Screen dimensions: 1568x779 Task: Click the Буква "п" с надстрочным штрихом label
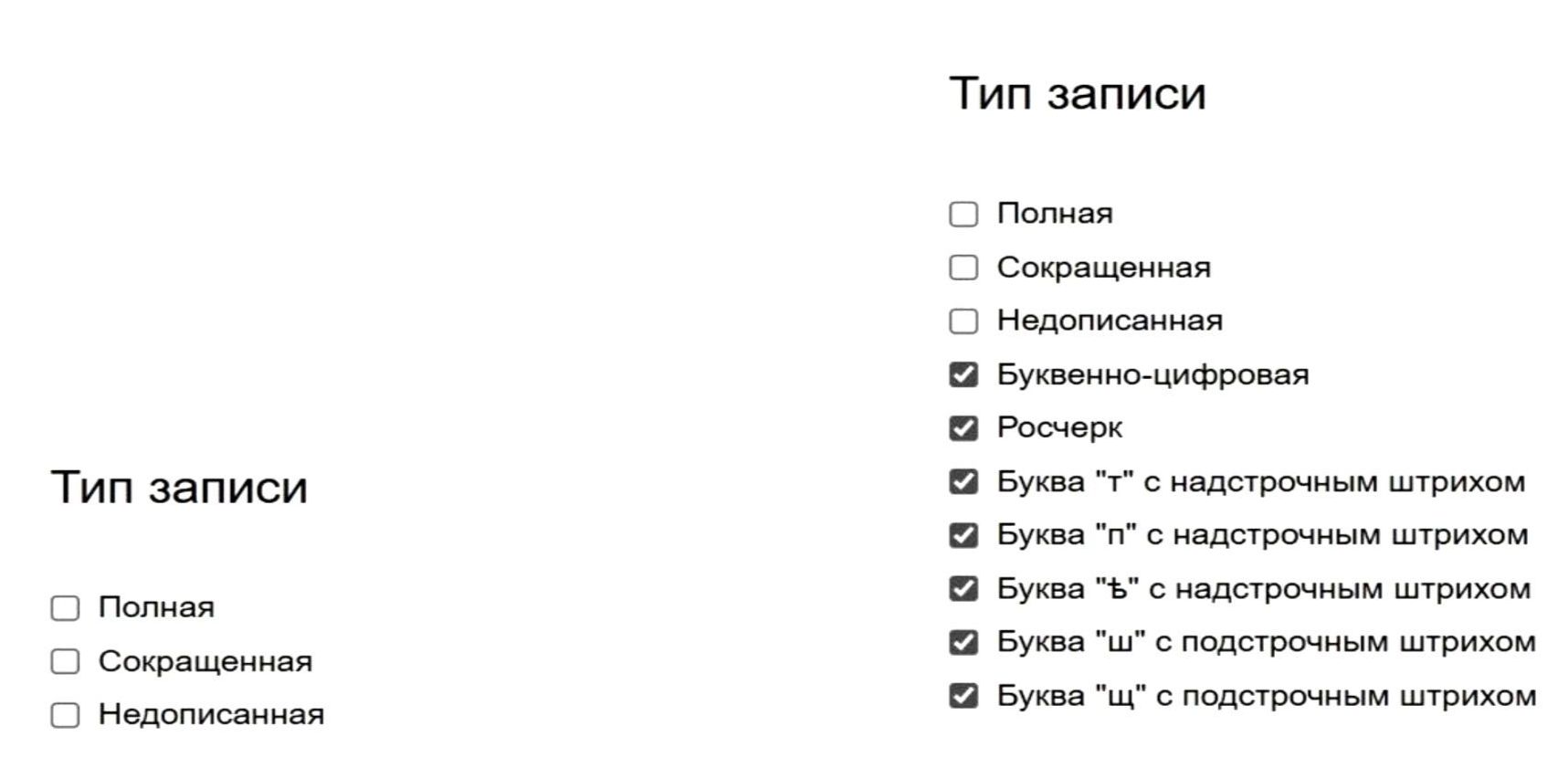(x=1262, y=535)
